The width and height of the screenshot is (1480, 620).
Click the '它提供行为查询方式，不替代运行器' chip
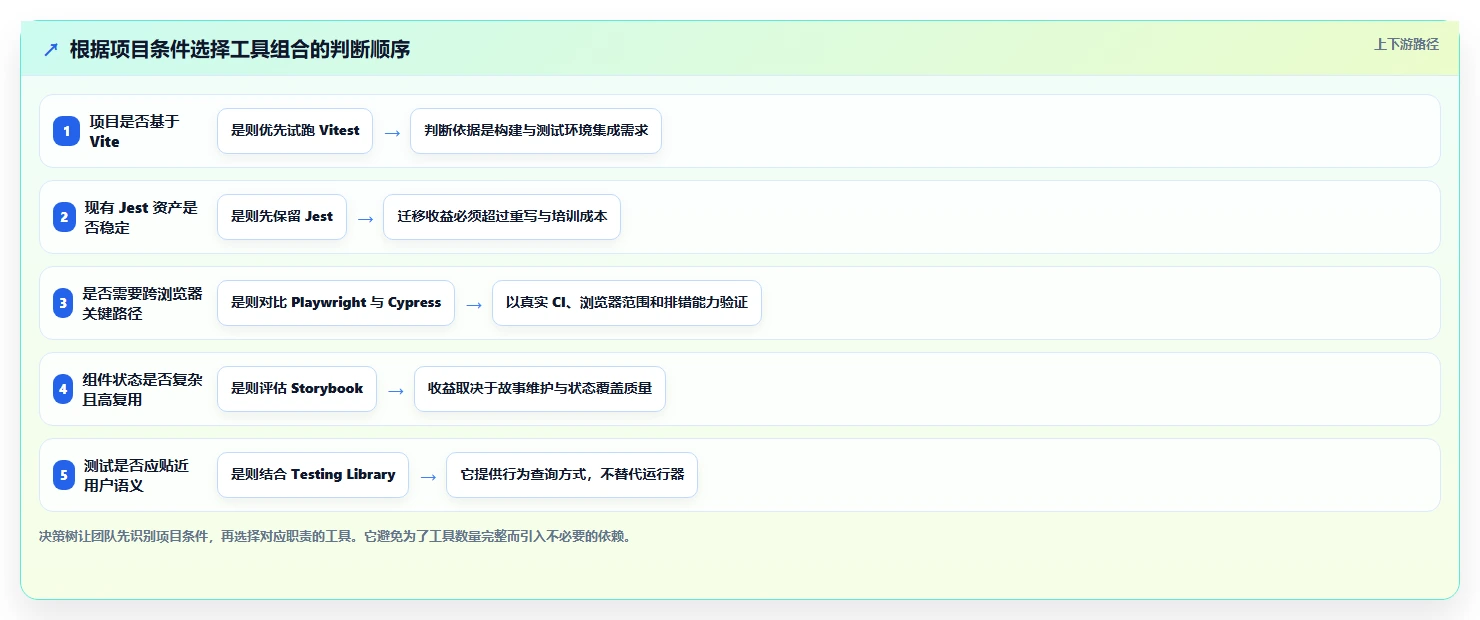tap(572, 475)
